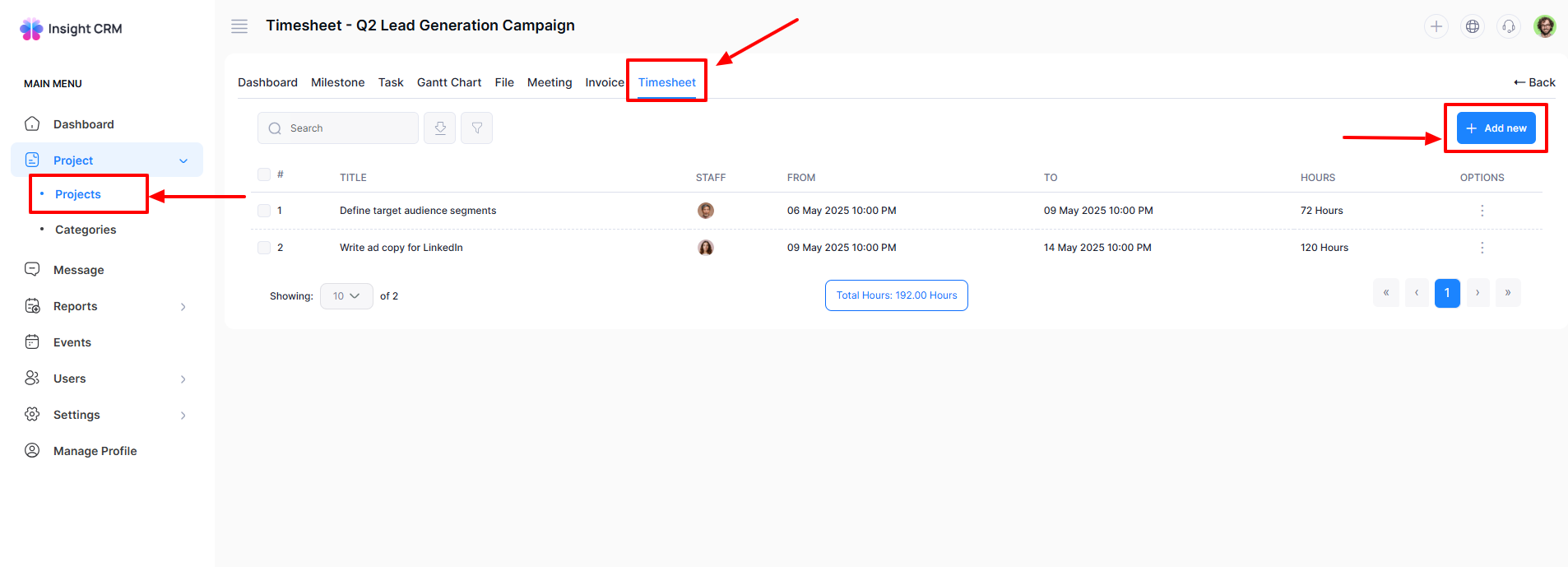The image size is (1568, 567).
Task: Click the download export icon
Action: [x=440, y=128]
